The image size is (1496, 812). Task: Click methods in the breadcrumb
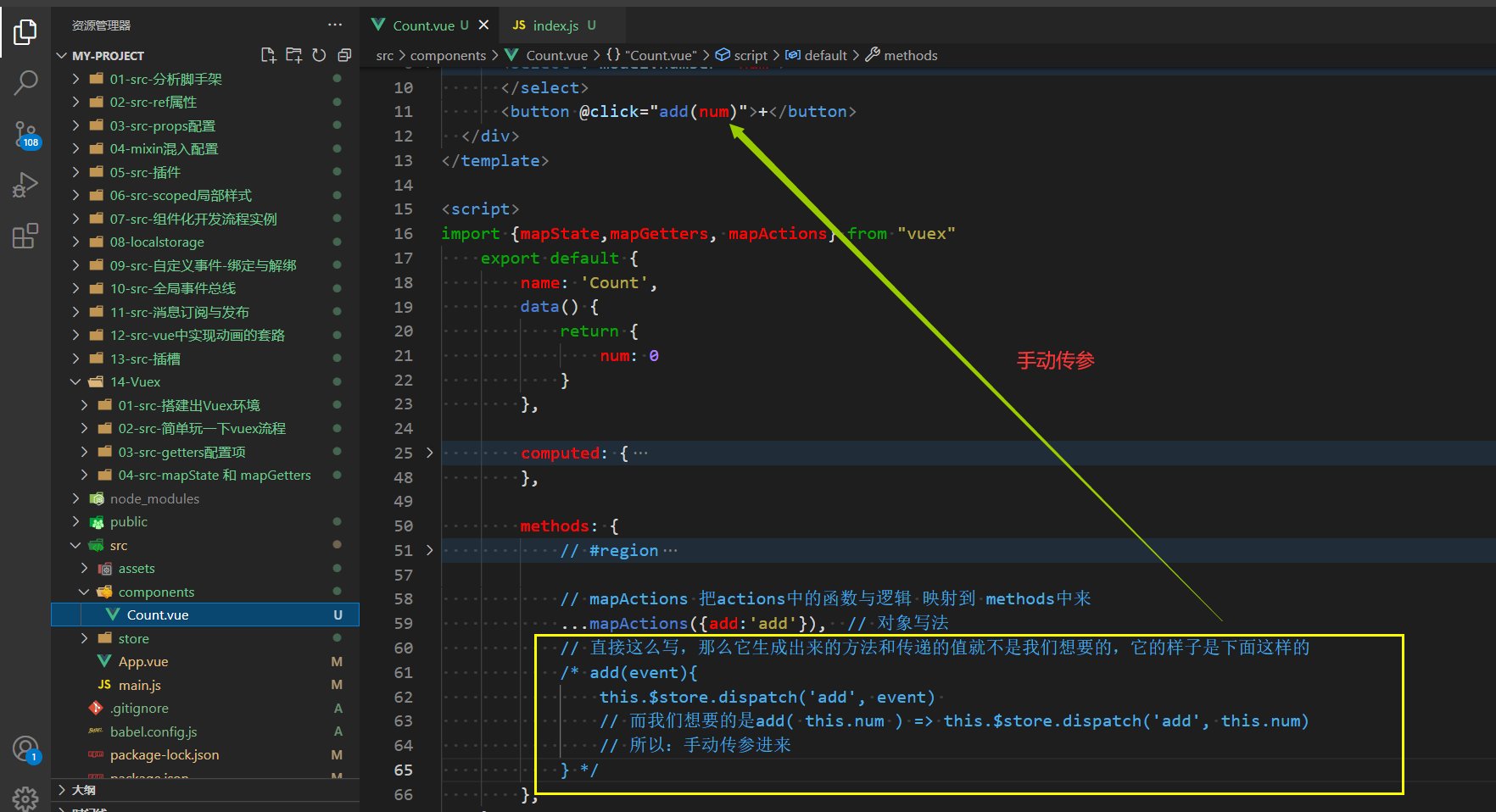[902, 55]
